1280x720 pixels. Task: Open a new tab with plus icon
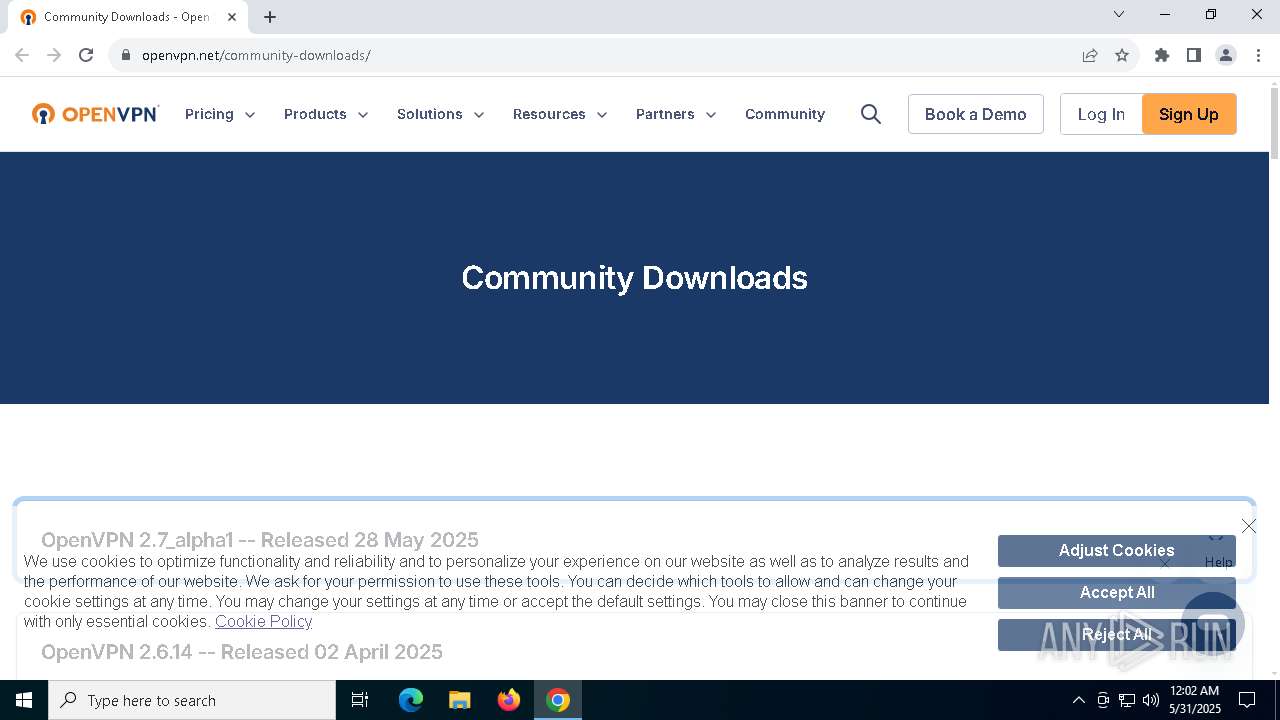270,17
